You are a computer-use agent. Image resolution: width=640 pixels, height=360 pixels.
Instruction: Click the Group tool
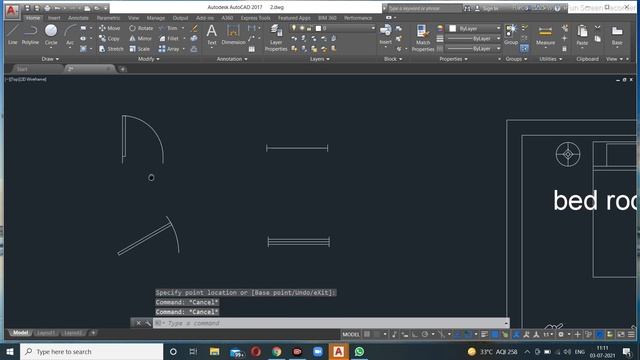point(511,34)
